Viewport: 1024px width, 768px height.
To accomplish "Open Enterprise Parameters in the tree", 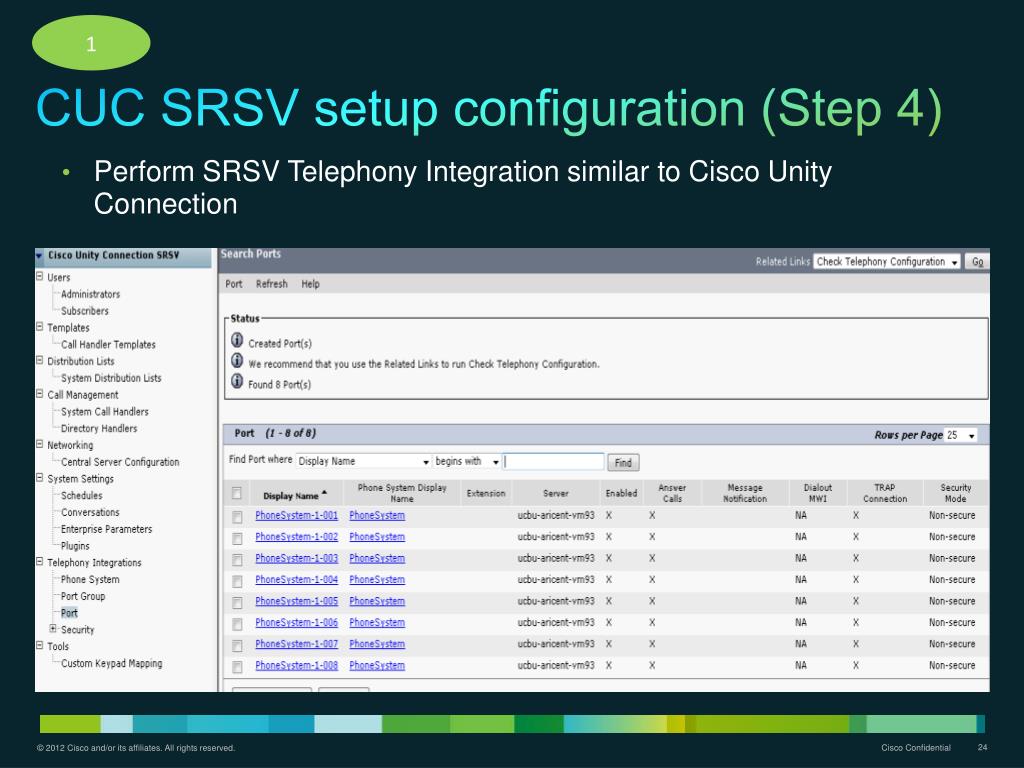I will (x=106, y=529).
